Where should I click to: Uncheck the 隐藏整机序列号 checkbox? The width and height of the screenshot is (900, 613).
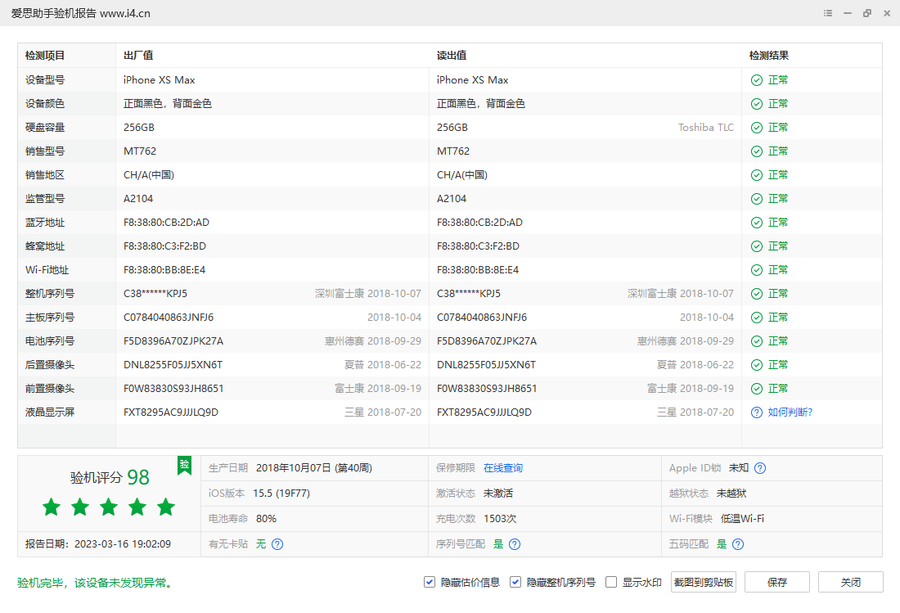pyautogui.click(x=515, y=582)
